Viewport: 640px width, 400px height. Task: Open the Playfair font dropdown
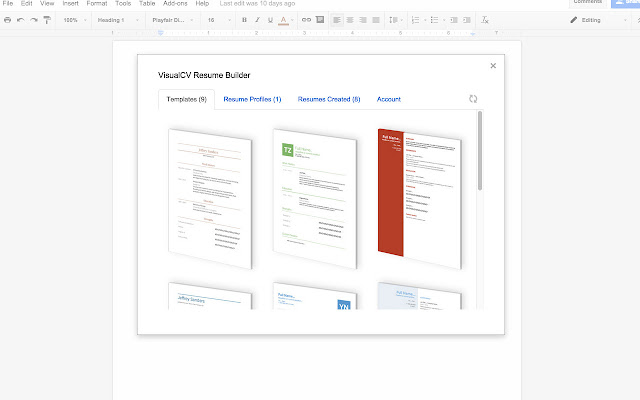pos(173,20)
